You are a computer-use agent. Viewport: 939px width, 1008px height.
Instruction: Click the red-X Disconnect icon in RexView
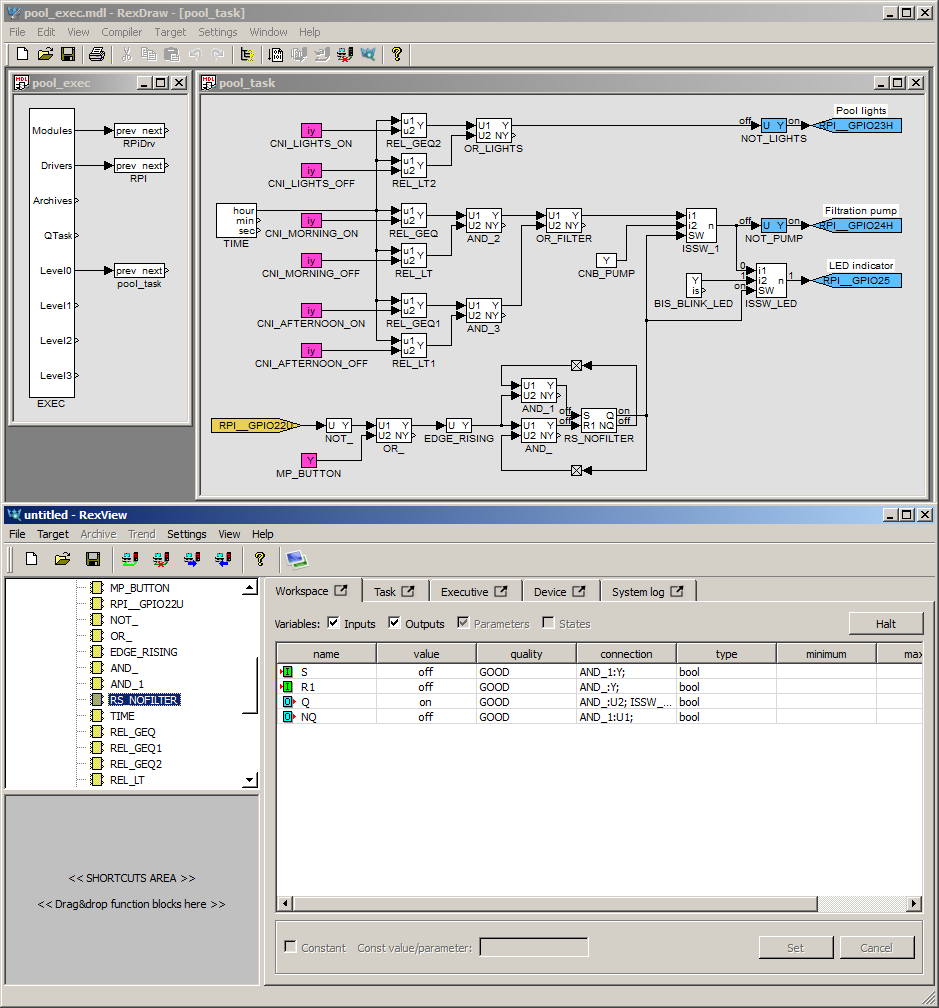click(x=161, y=559)
